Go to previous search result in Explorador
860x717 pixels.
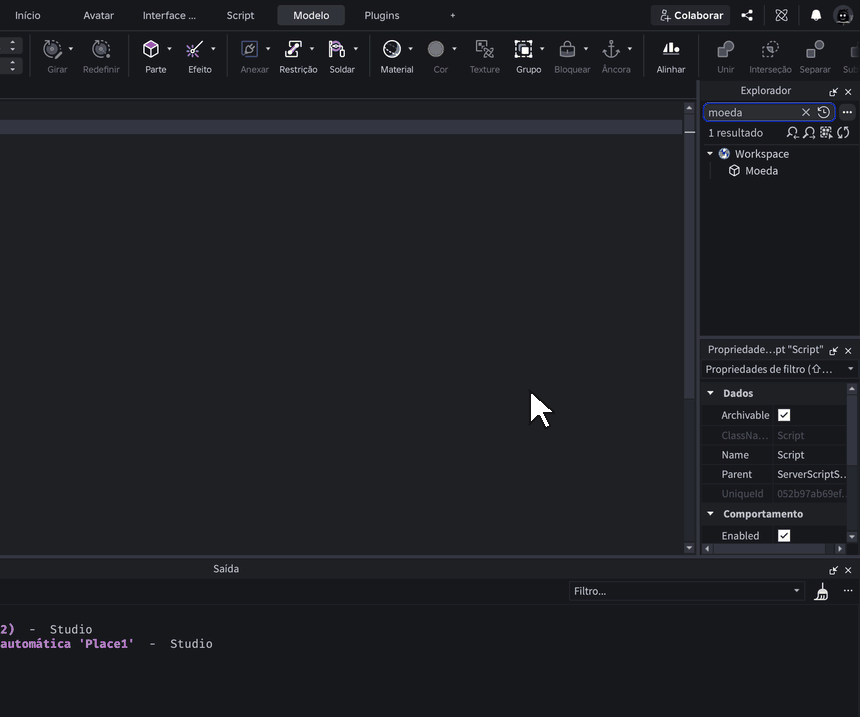tap(793, 133)
